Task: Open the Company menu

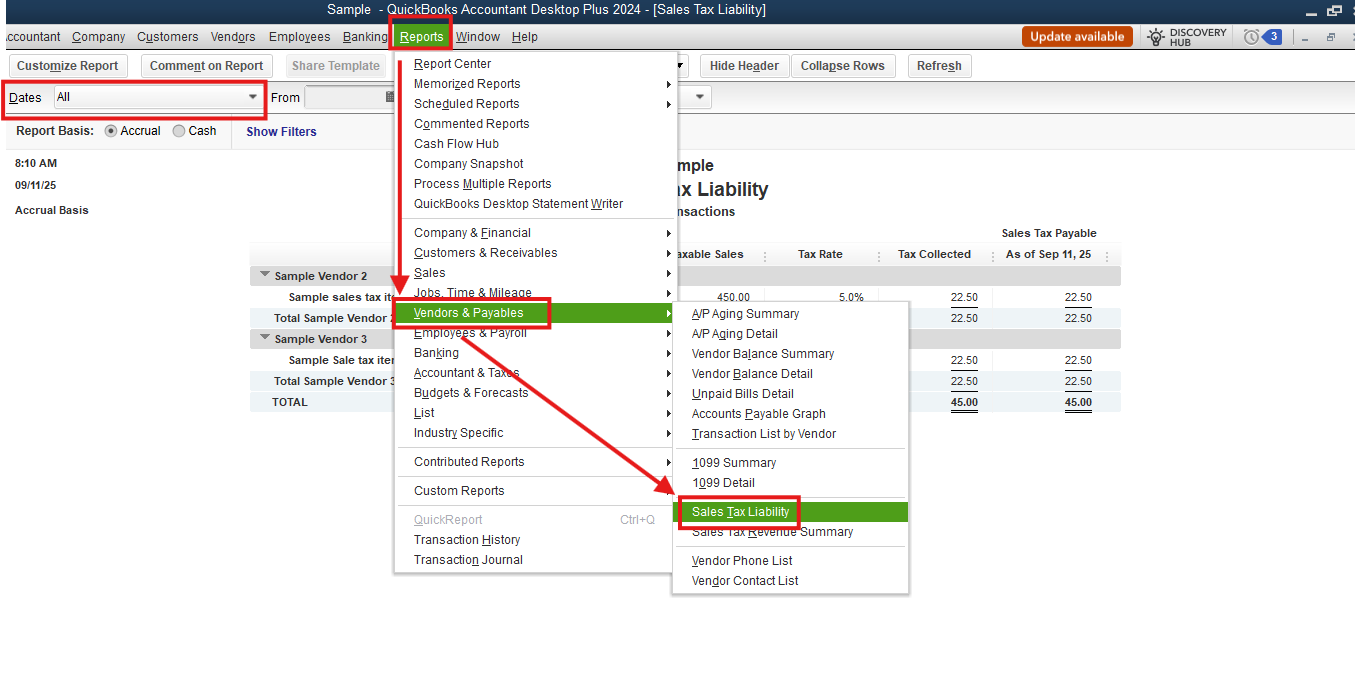Action: pos(98,37)
